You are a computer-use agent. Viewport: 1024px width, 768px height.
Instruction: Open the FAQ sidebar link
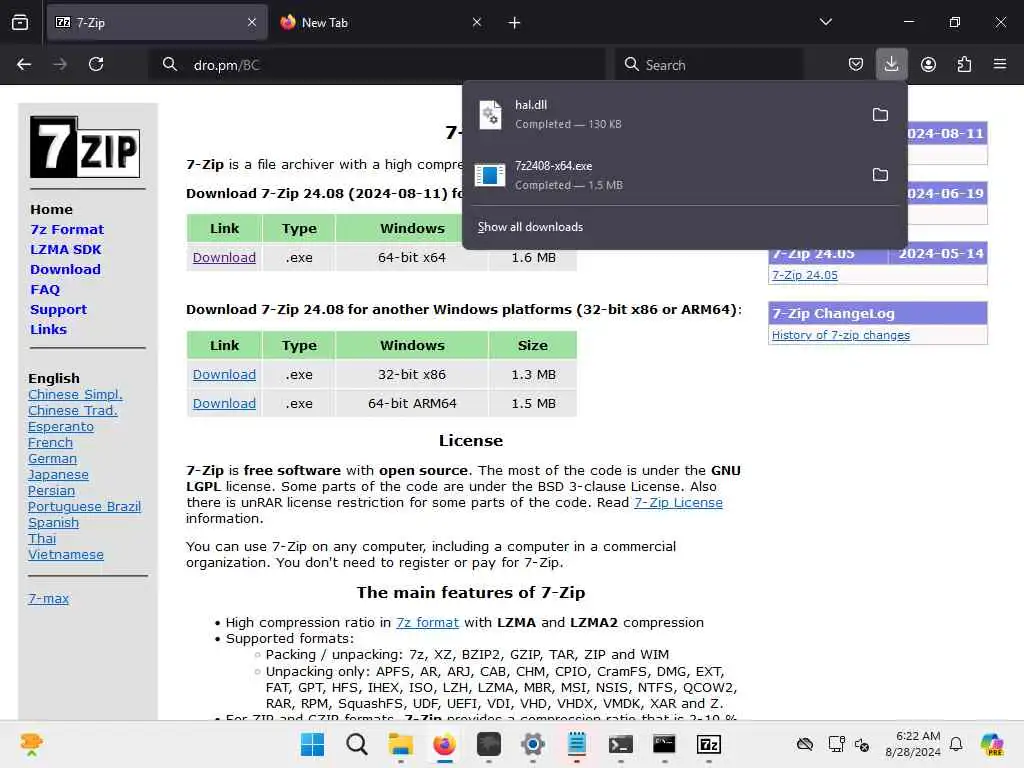click(45, 289)
